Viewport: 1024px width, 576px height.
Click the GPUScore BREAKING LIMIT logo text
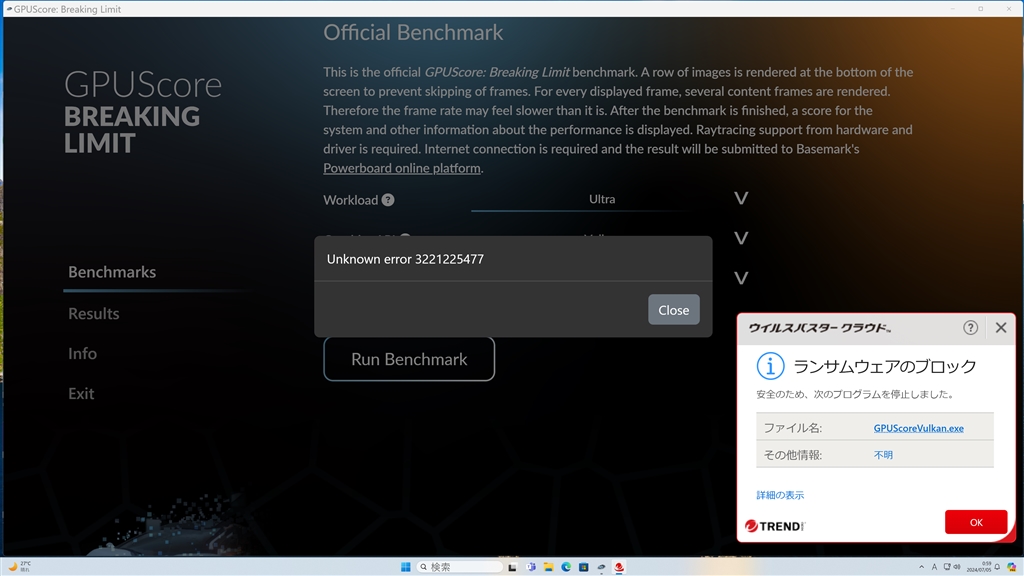tap(142, 112)
